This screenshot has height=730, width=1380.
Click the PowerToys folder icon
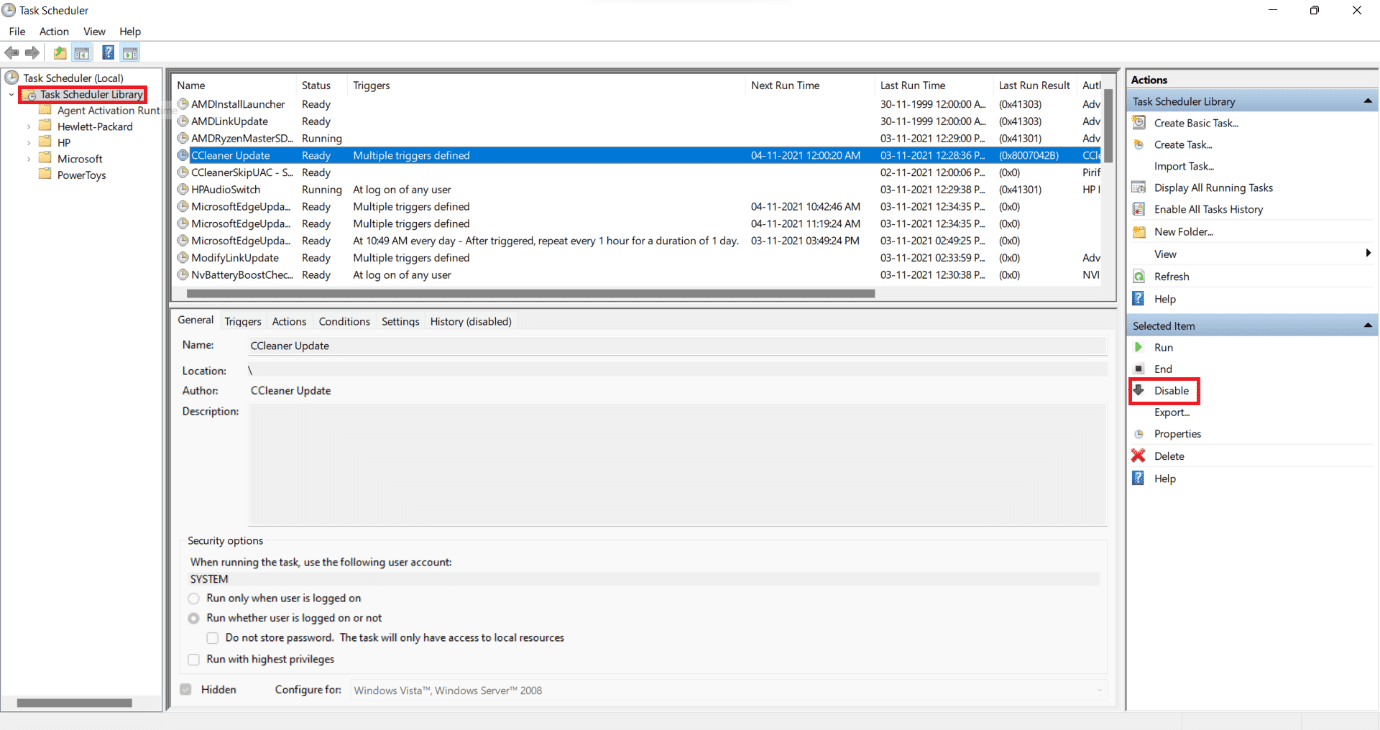pyautogui.click(x=45, y=174)
